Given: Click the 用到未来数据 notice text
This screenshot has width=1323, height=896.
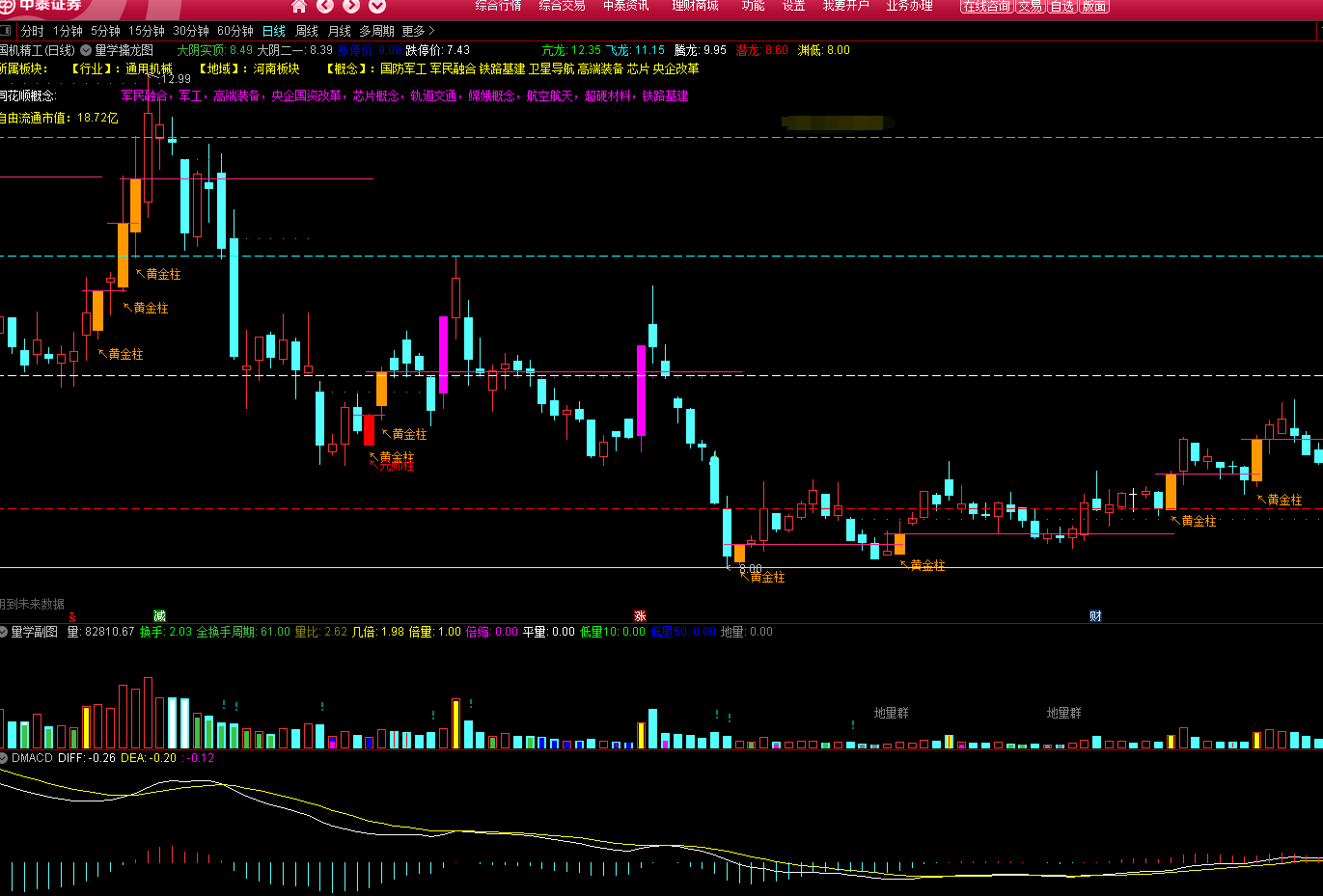Looking at the screenshot, I should coord(32,604).
